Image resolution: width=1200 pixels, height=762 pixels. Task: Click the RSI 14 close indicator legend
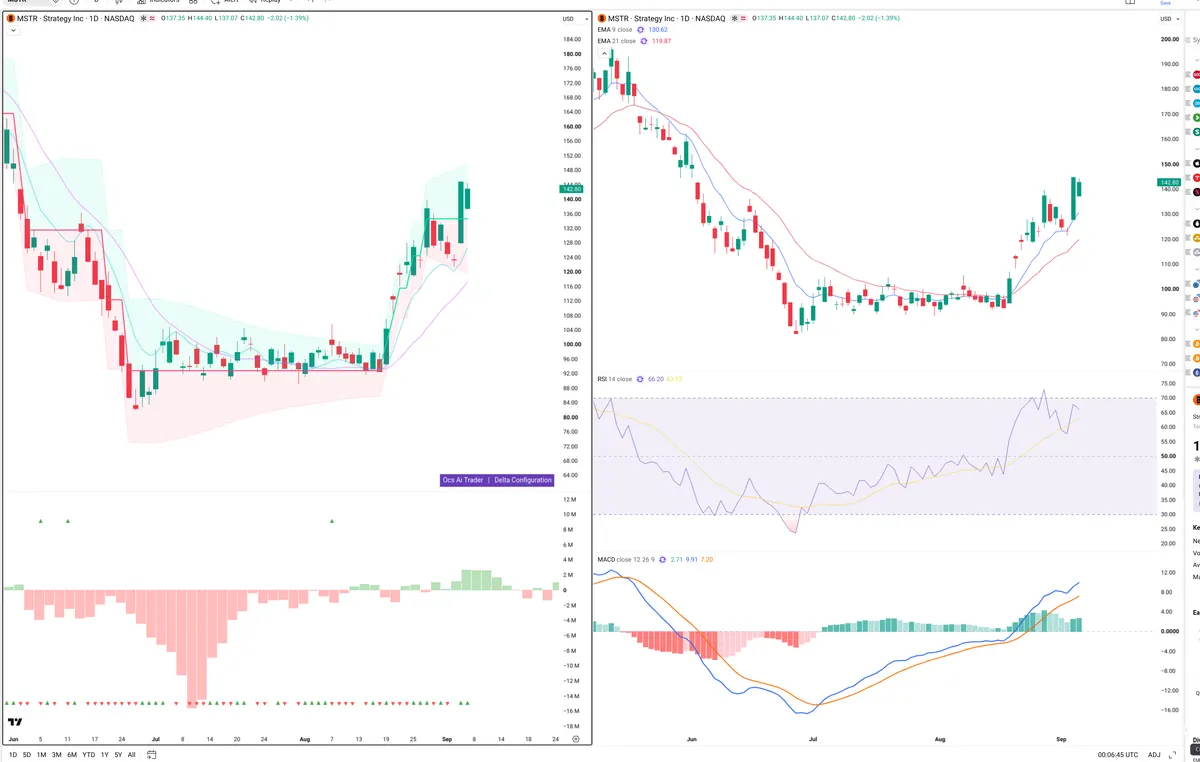tap(615, 379)
